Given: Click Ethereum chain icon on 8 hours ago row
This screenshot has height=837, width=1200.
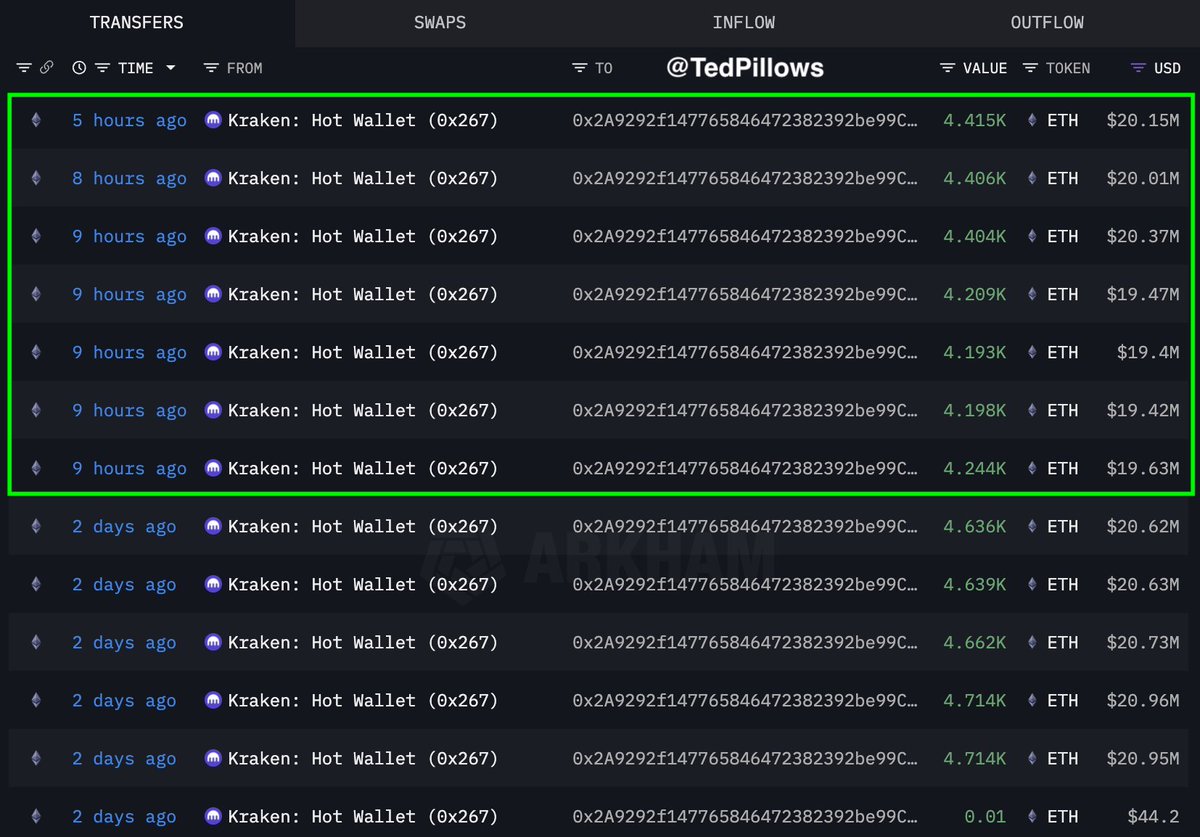Looking at the screenshot, I should point(37,178).
